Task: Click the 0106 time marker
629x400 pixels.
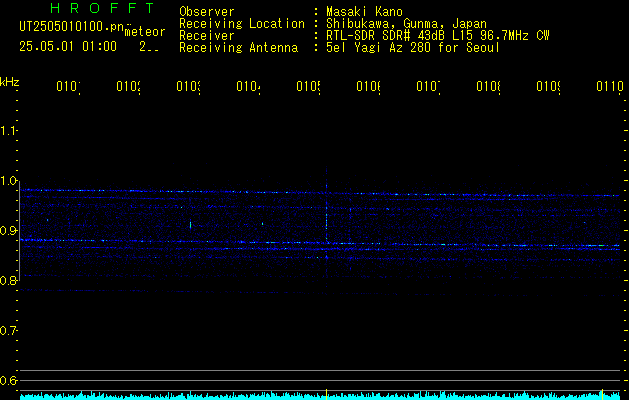Action: tap(368, 86)
